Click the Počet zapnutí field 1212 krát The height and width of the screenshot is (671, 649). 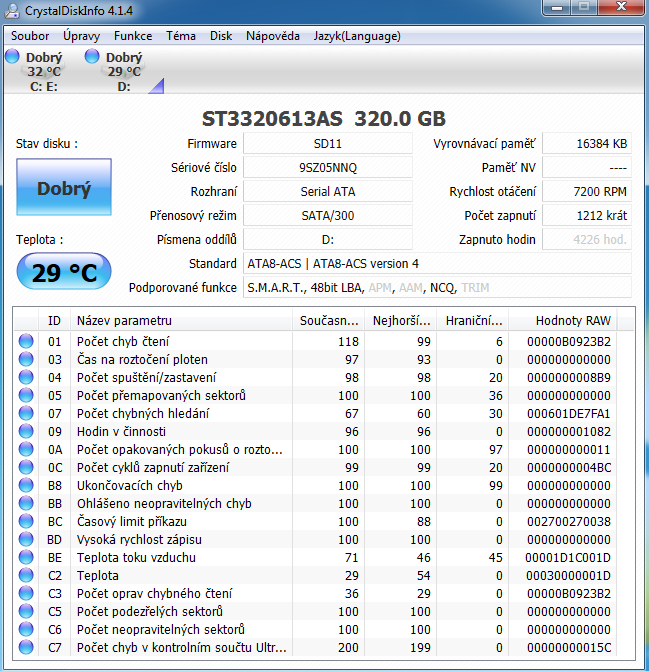tap(587, 215)
